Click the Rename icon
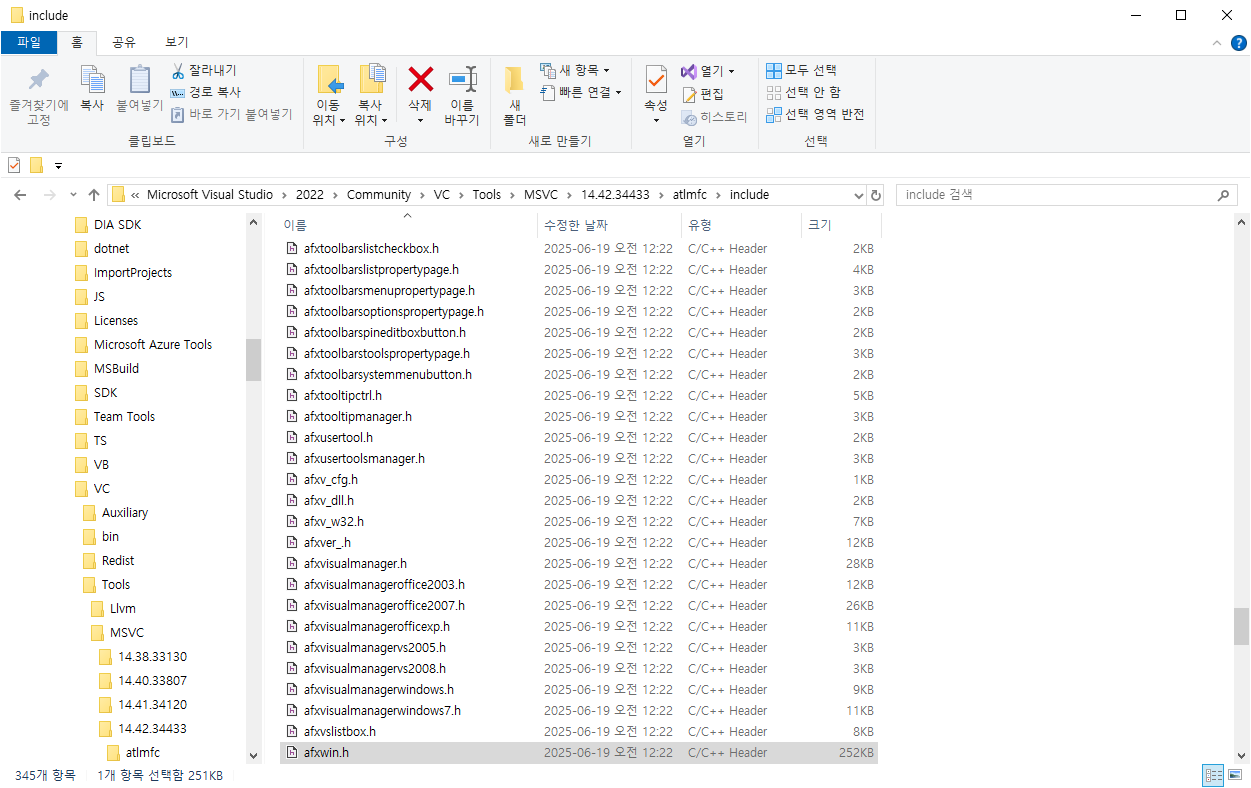 462,80
